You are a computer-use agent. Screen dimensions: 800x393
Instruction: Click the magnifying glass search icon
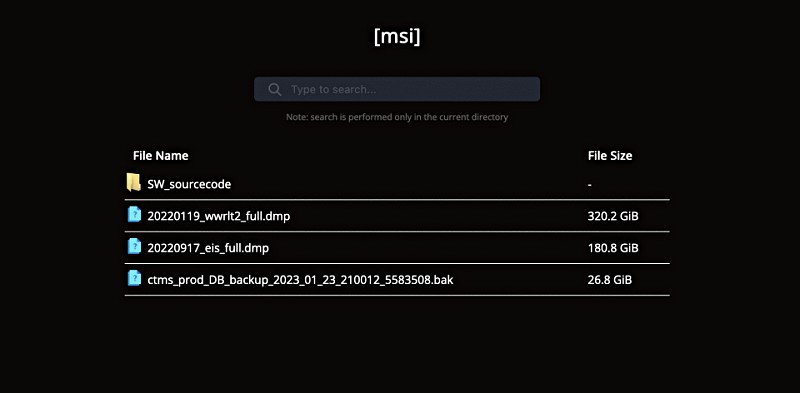[274, 90]
